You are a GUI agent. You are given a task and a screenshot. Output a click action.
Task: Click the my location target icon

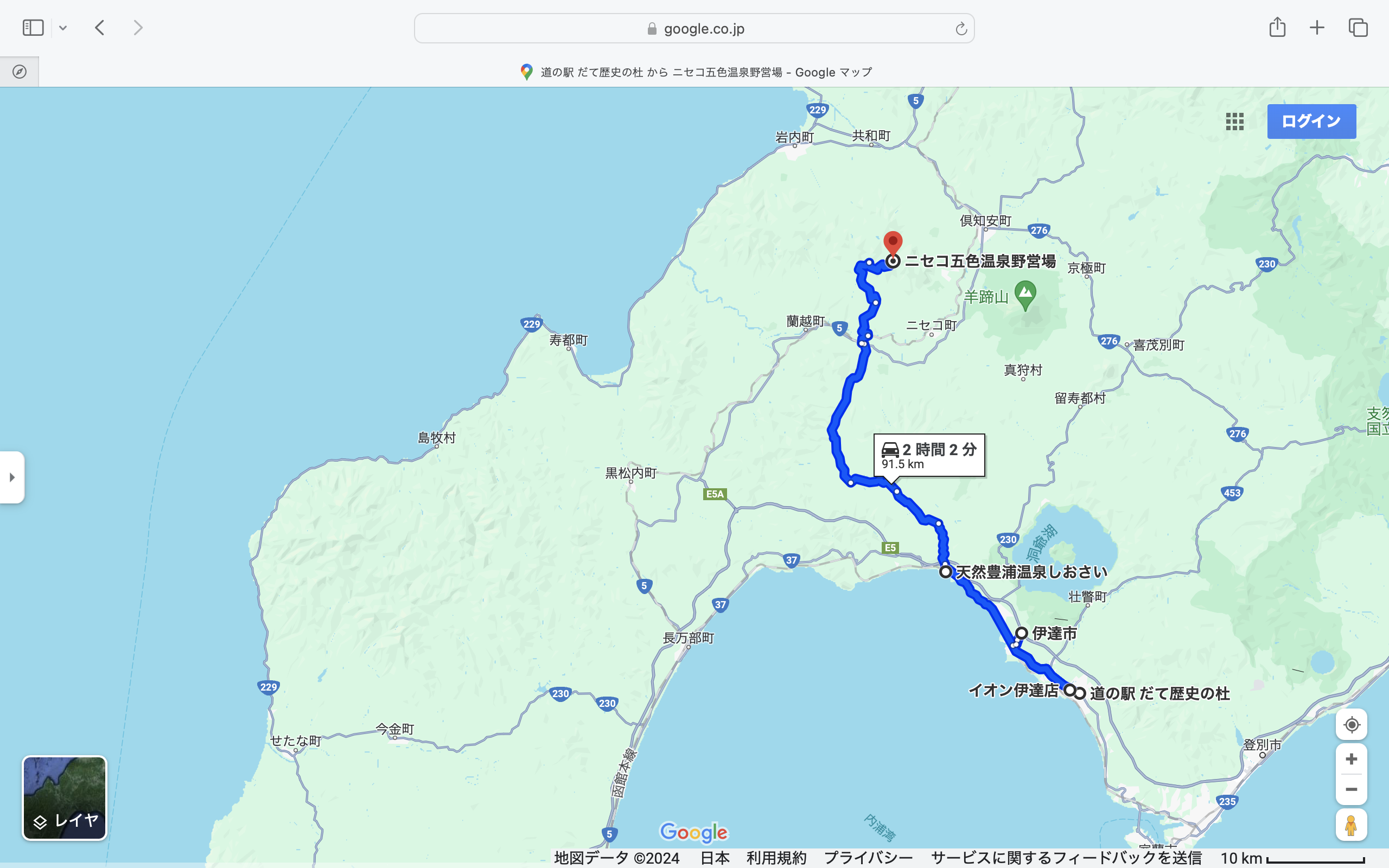pos(1351,724)
